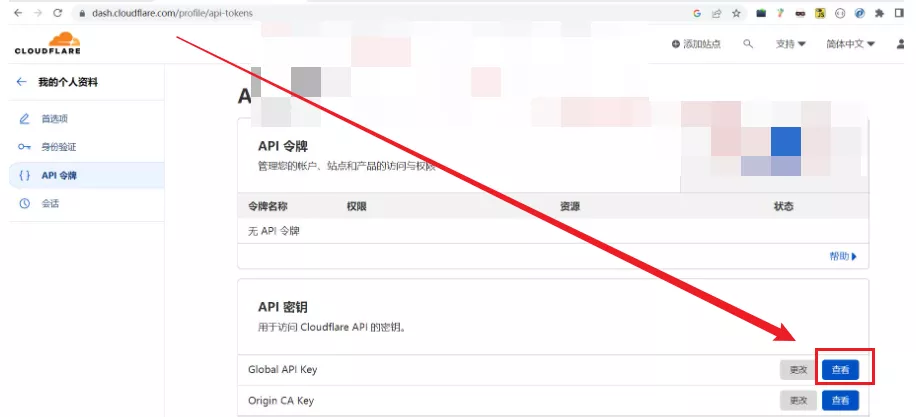
Task: Reload the Cloudflare dashboard page
Action: (x=57, y=13)
